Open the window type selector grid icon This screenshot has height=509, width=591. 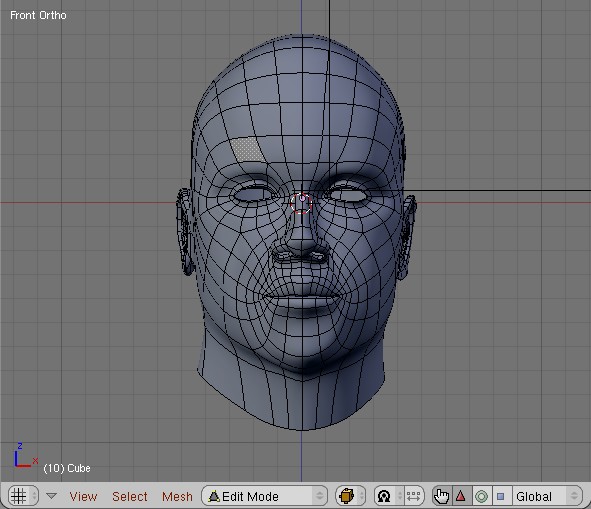23,496
